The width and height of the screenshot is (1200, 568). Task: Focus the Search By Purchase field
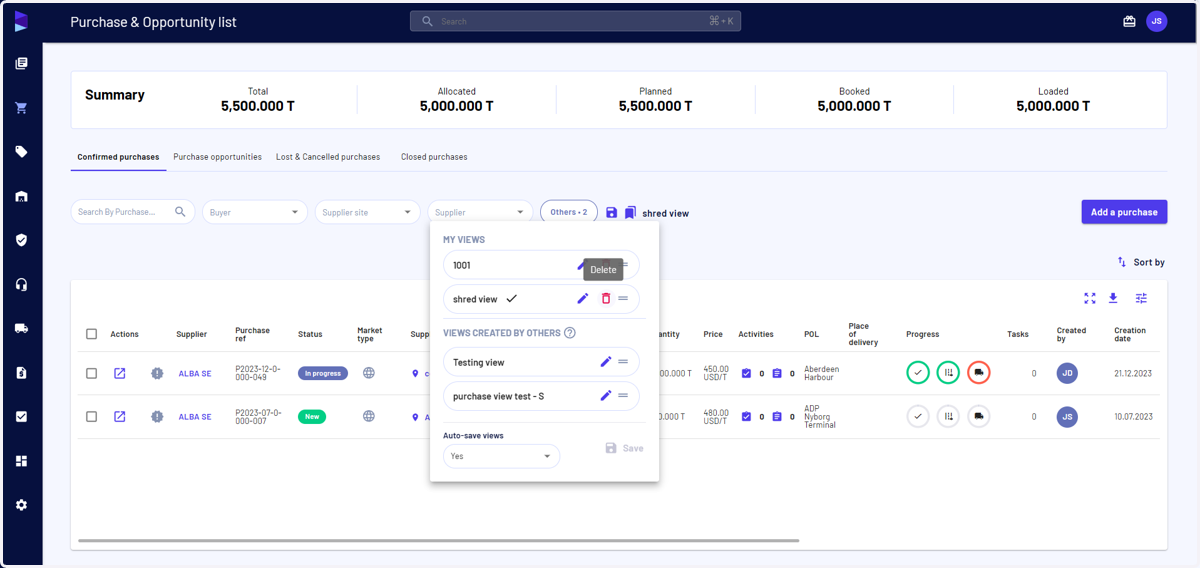click(133, 212)
